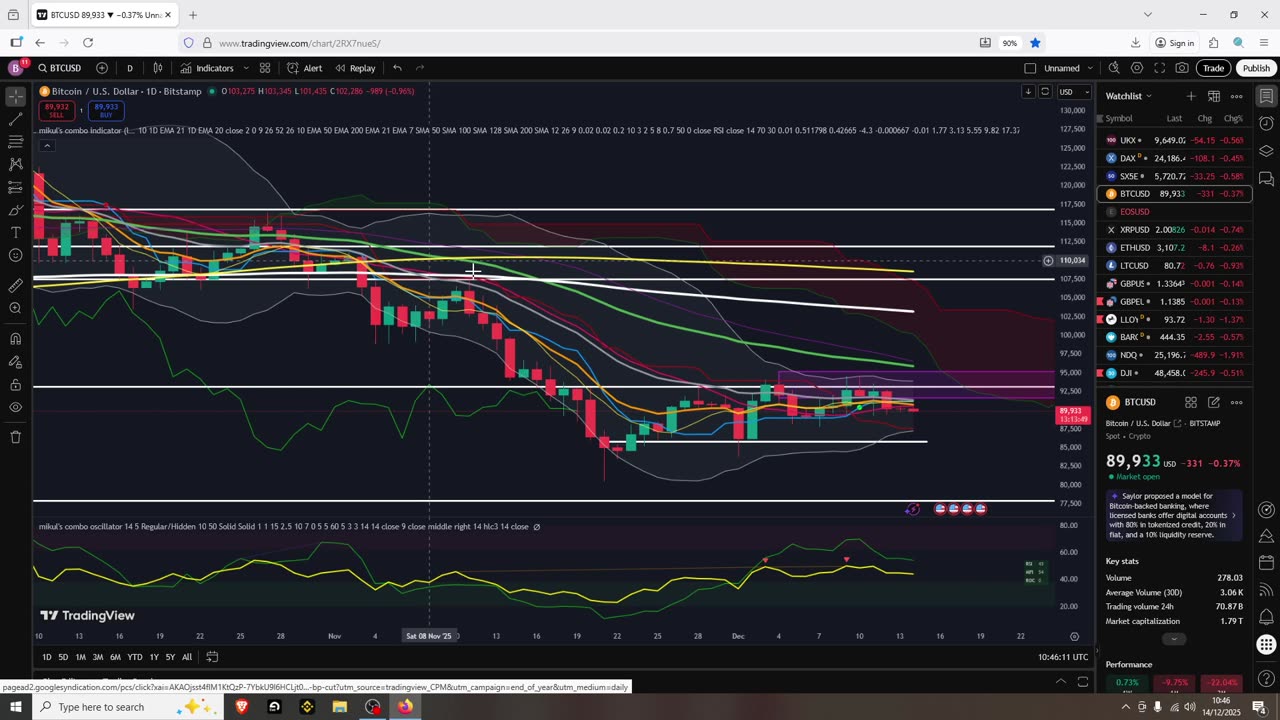Image resolution: width=1280 pixels, height=720 pixels.
Task: Enter fullscreen chart mode
Action: (1160, 68)
